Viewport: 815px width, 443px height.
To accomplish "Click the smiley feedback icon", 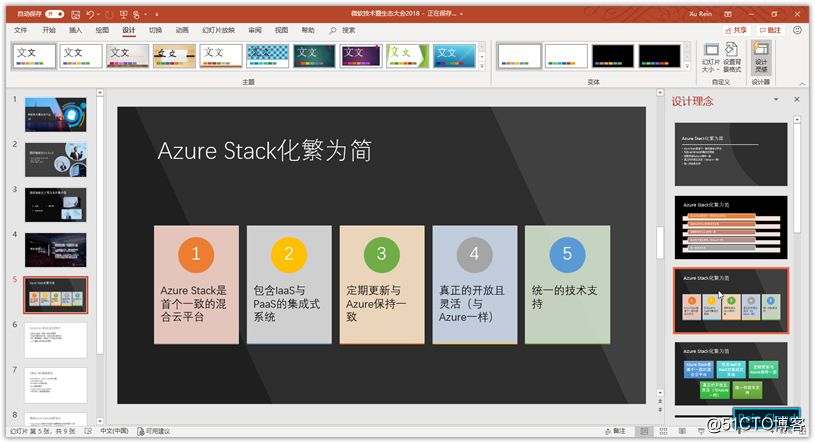I will point(797,30).
